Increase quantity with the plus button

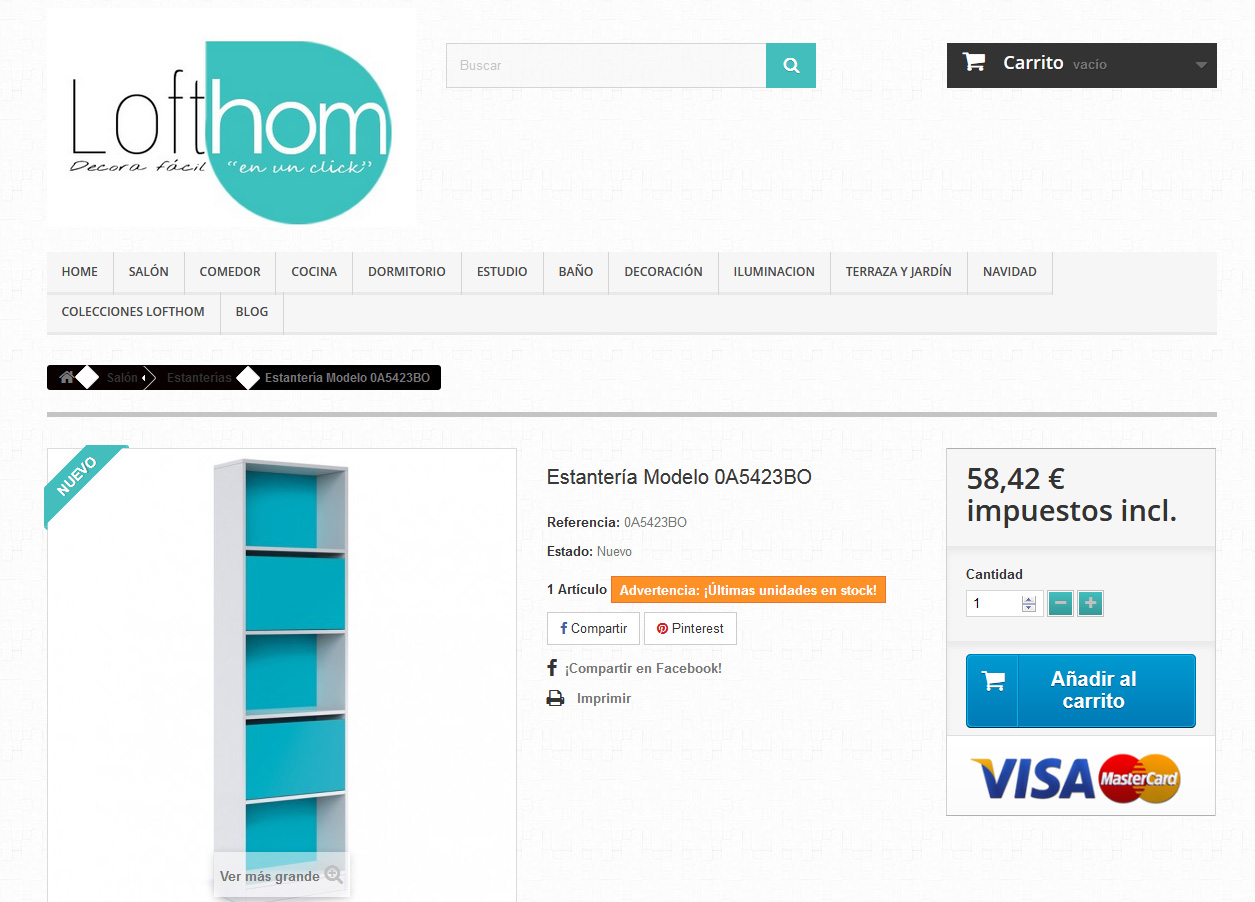[1091, 603]
